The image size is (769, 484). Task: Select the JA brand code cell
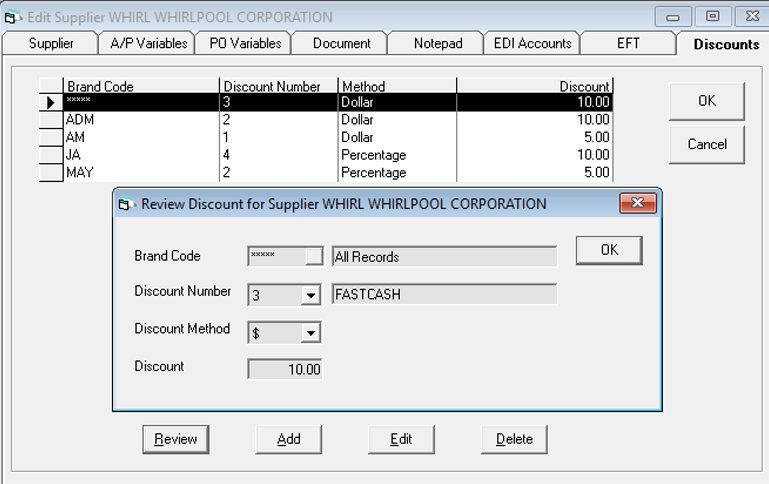coord(141,155)
